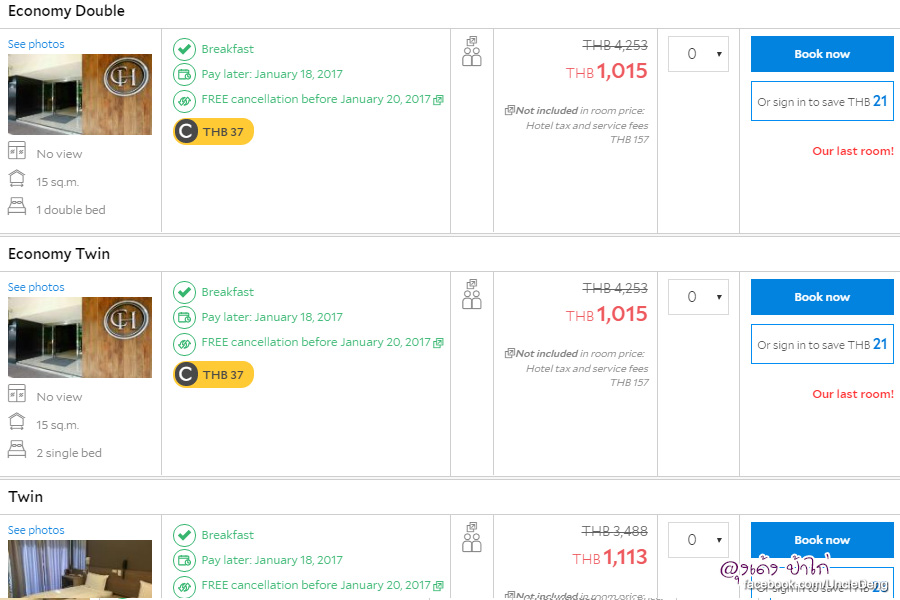Image resolution: width=900 pixels, height=600 pixels.
Task: Click Economy Twin occupancy guests icon
Action: 472,295
